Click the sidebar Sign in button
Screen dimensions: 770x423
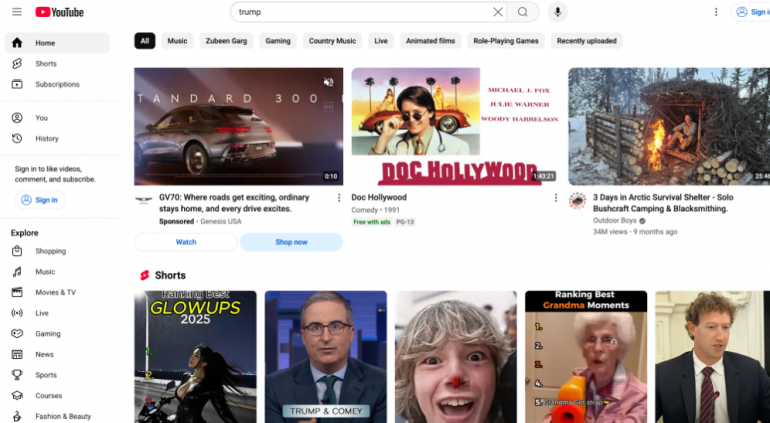(40, 199)
